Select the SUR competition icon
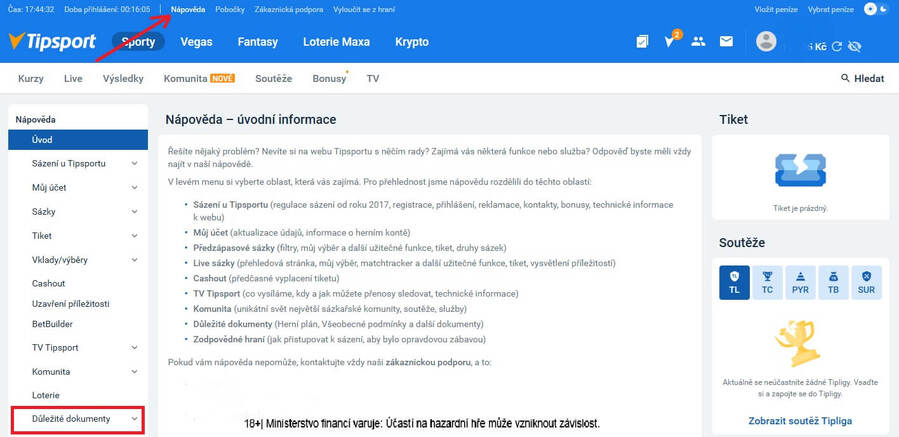The height and width of the screenshot is (437, 899). coord(867,283)
